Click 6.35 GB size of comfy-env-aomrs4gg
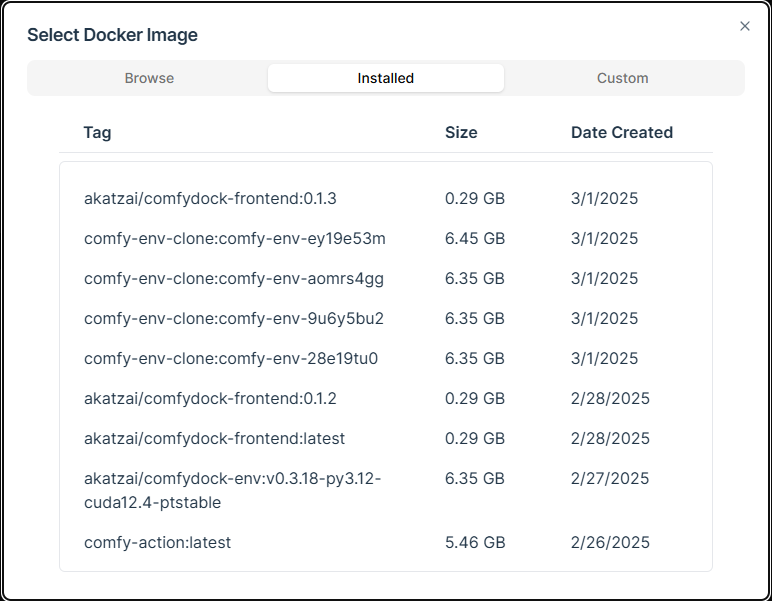 point(475,279)
